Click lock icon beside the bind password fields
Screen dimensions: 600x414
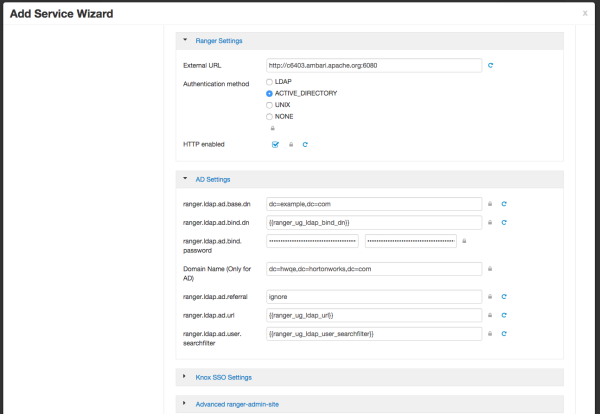coord(464,240)
